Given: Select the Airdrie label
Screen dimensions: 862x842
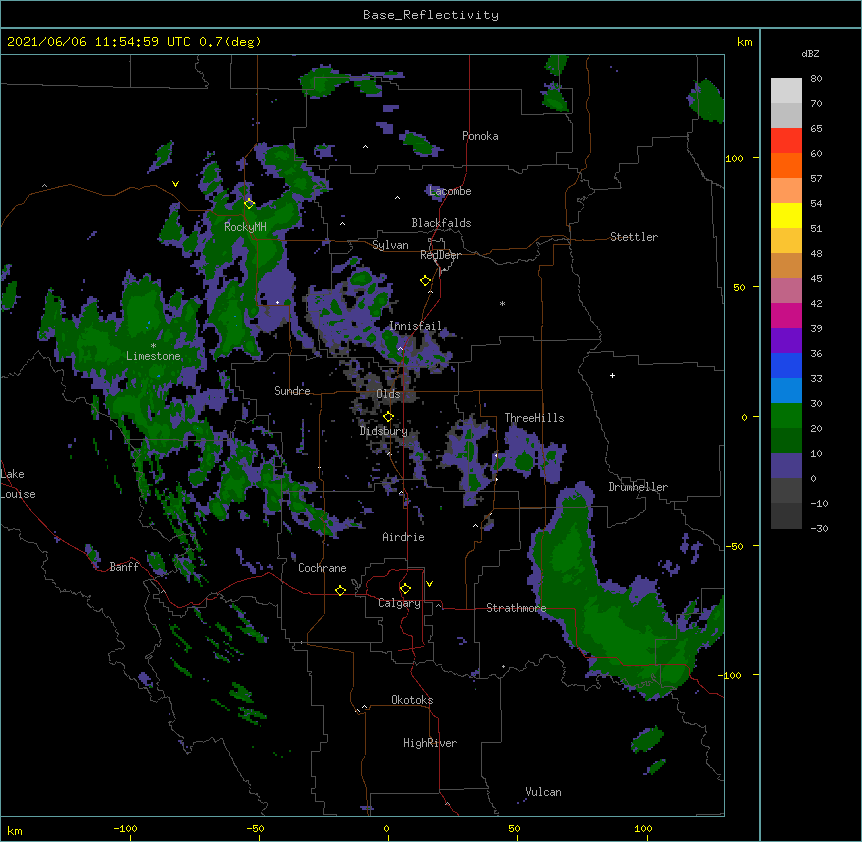Looking at the screenshot, I should click(403, 537).
